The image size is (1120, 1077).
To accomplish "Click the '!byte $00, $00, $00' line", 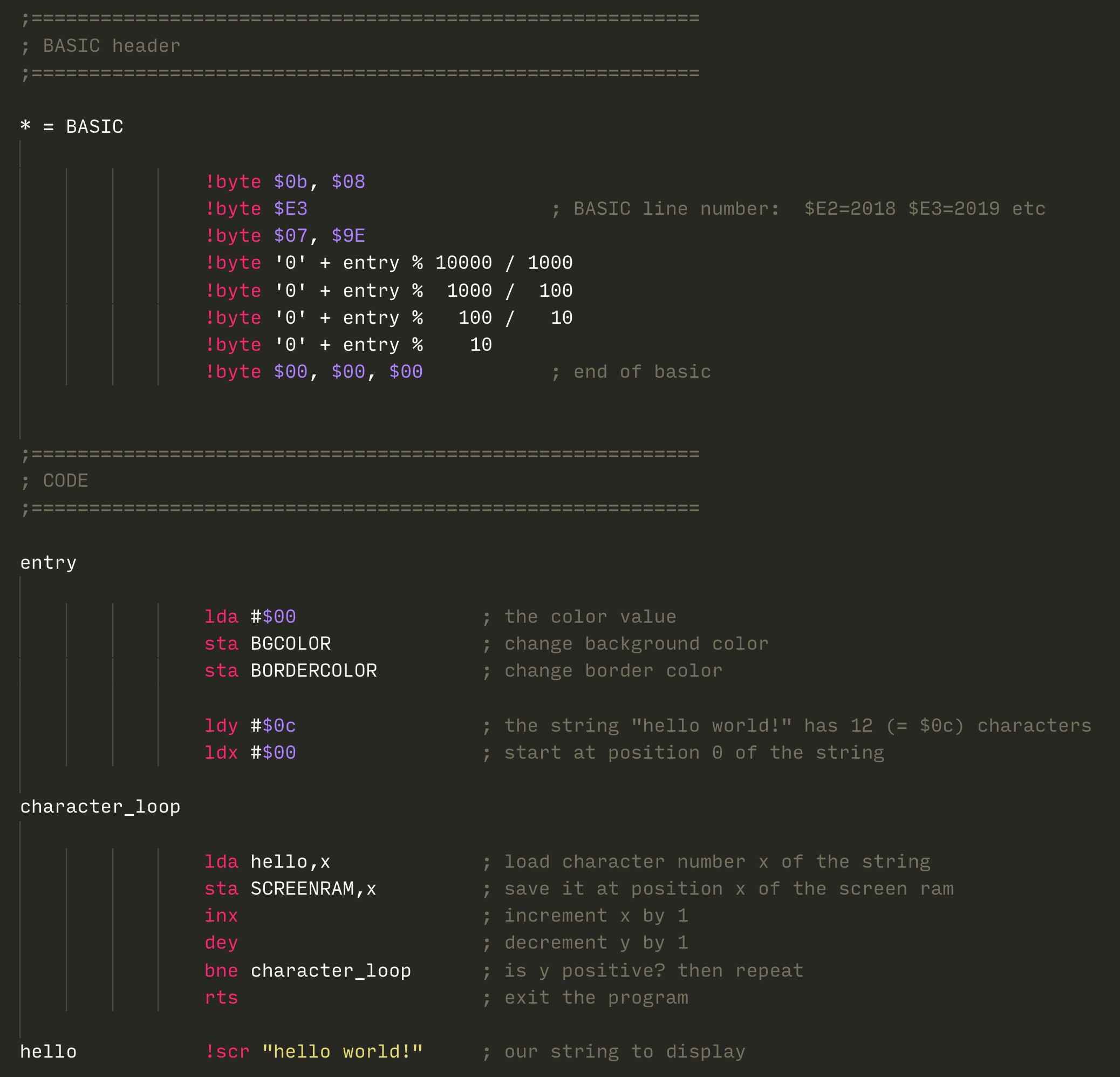I will [313, 372].
